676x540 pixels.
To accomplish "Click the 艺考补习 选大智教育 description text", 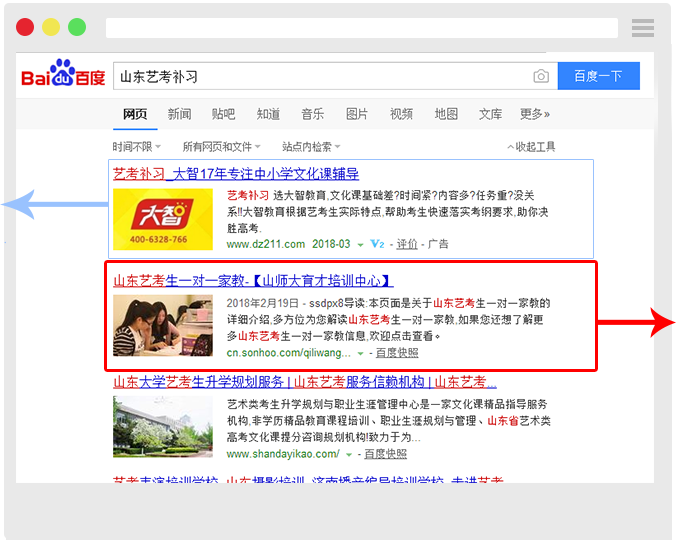I will tap(388, 212).
